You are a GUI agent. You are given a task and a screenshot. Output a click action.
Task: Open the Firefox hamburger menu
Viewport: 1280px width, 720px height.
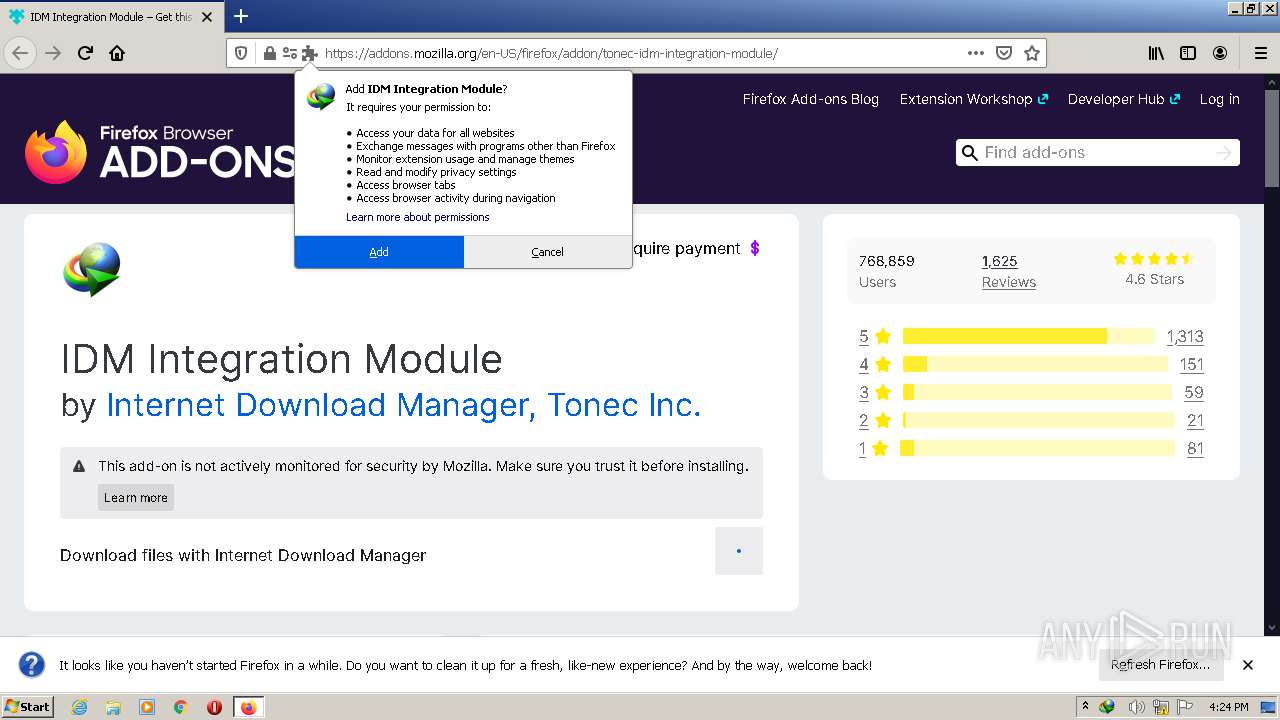point(1260,53)
